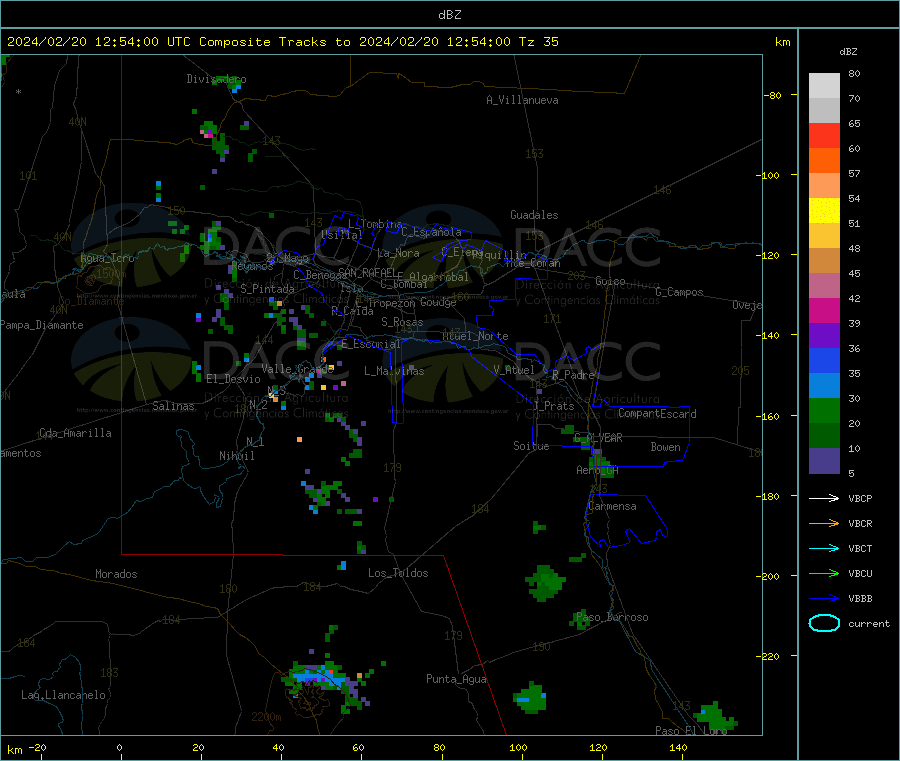Image resolution: width=900 pixels, height=761 pixels.
Task: Click the Divisadero map label
Action: (216, 79)
